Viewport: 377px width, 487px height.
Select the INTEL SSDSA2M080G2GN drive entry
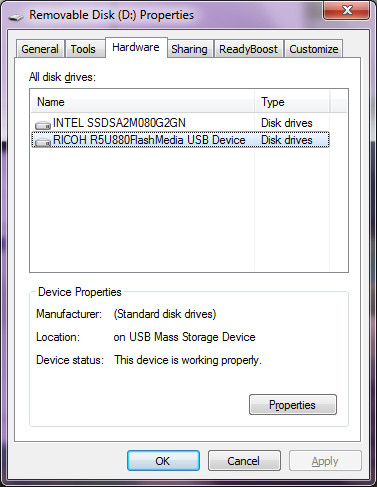[180, 123]
